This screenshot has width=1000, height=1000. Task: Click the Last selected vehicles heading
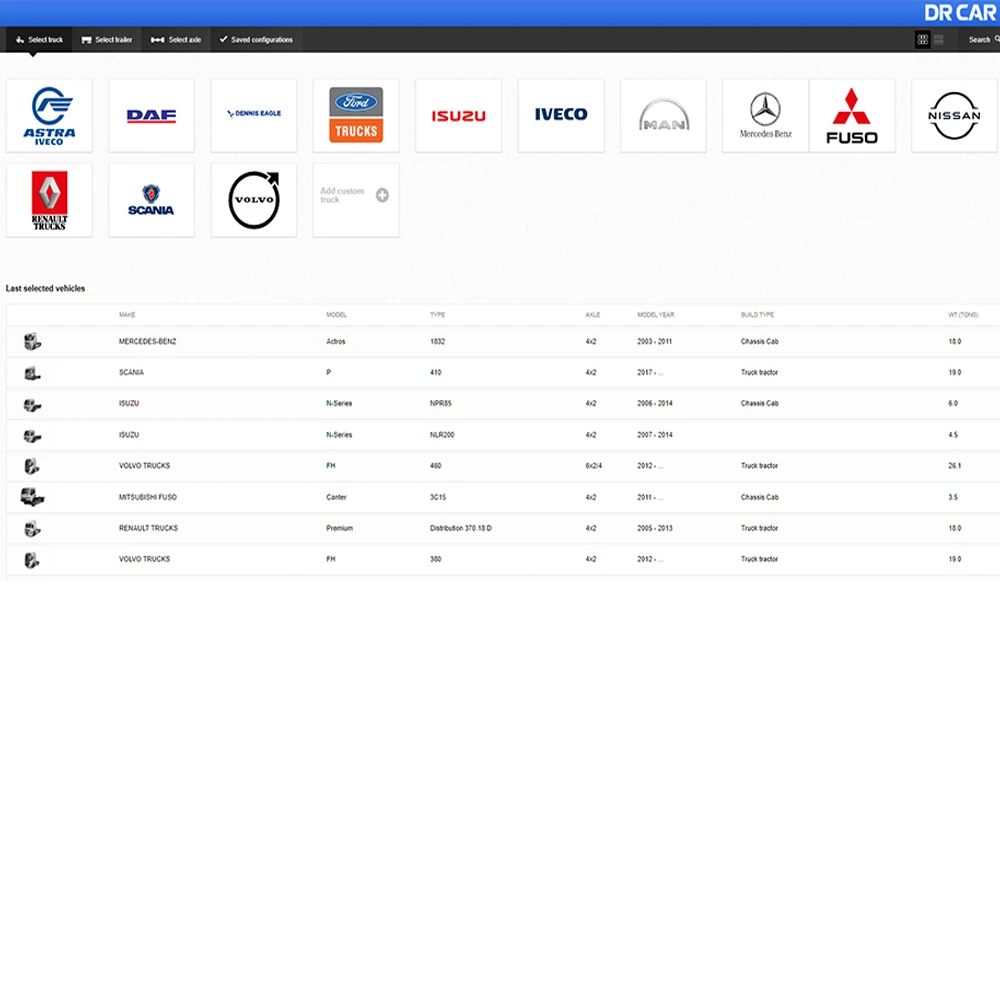[x=45, y=288]
